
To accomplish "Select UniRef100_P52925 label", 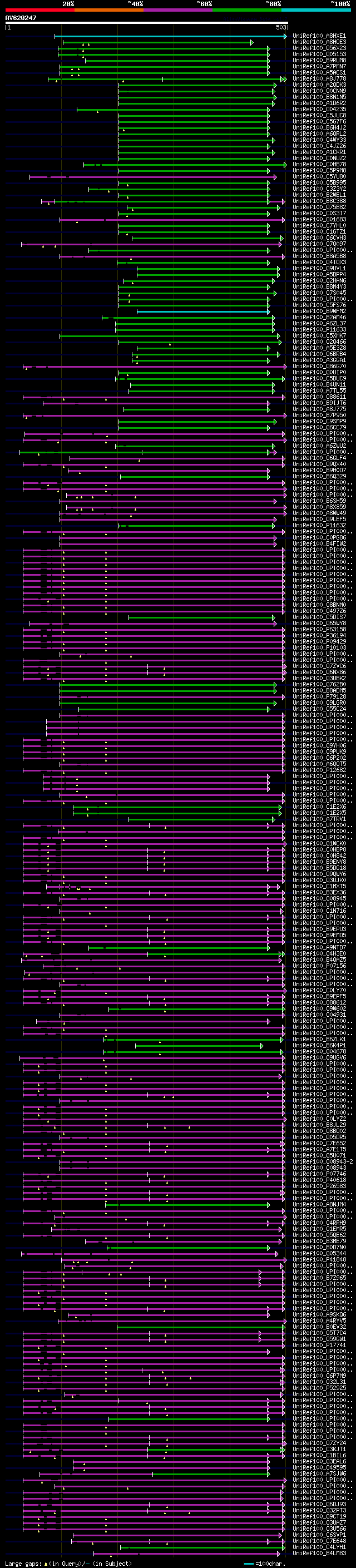I will coord(319,1388).
